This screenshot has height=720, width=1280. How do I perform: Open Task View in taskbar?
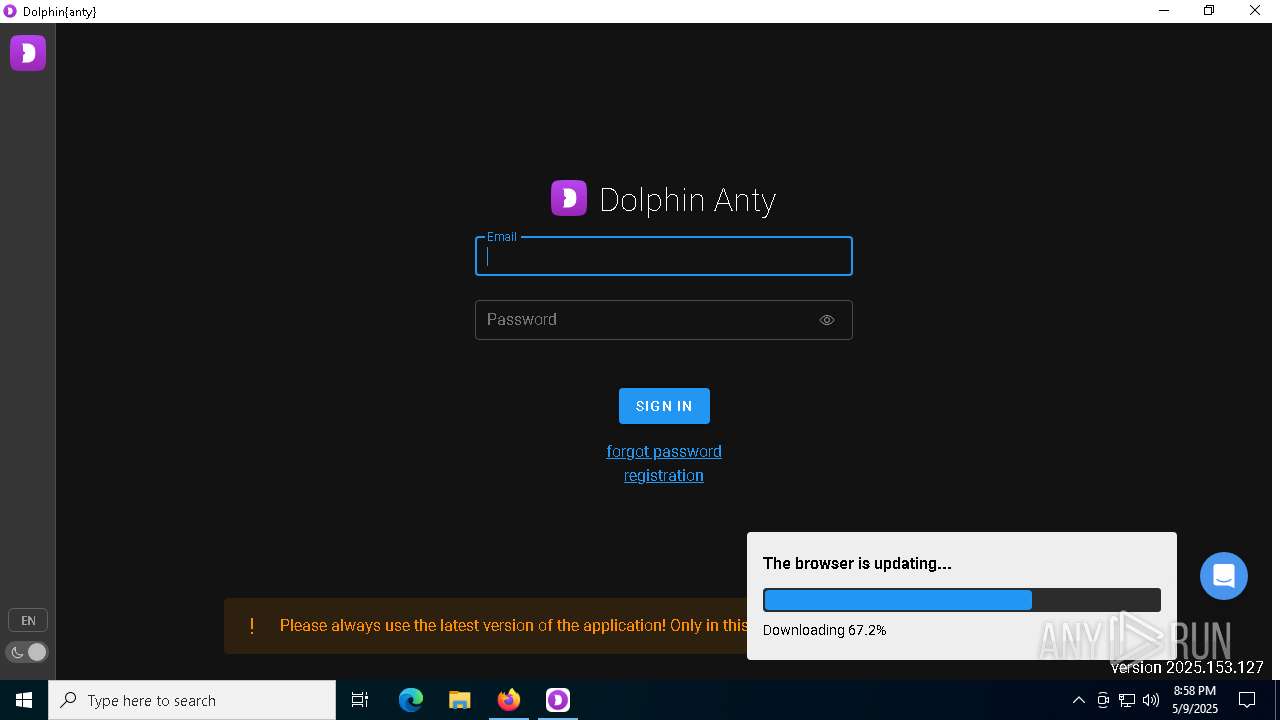pyautogui.click(x=360, y=700)
